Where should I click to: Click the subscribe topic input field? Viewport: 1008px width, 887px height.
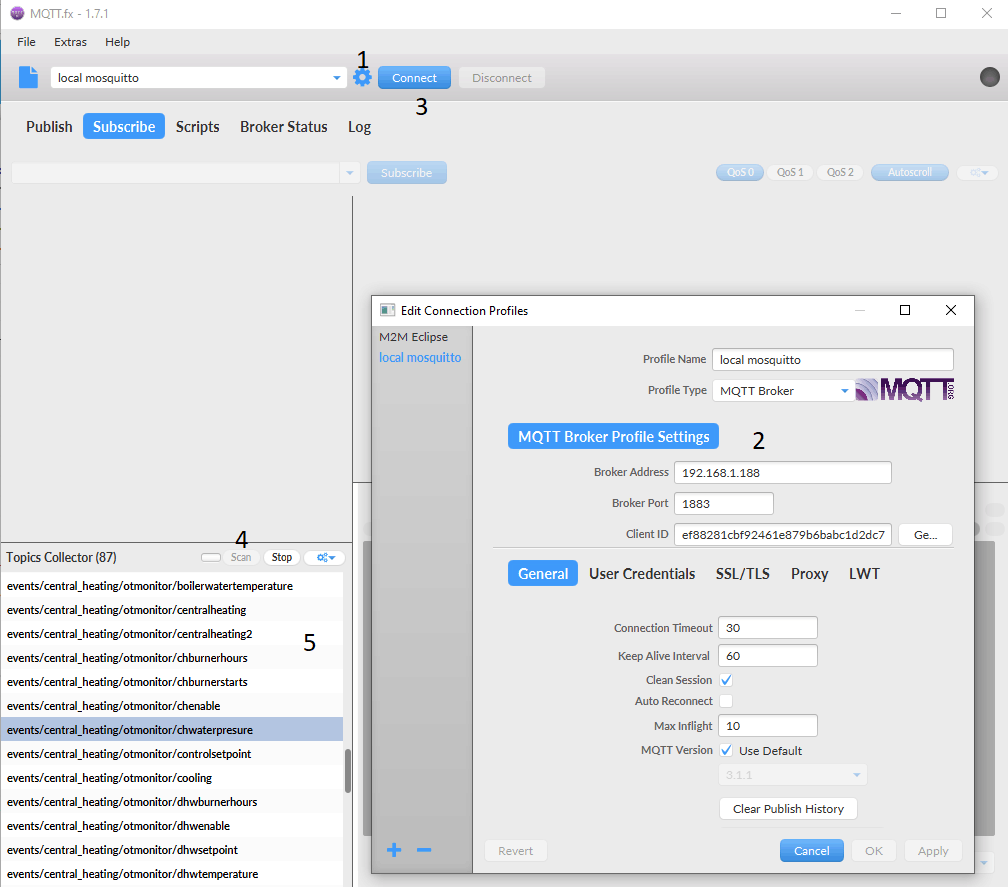click(x=176, y=173)
